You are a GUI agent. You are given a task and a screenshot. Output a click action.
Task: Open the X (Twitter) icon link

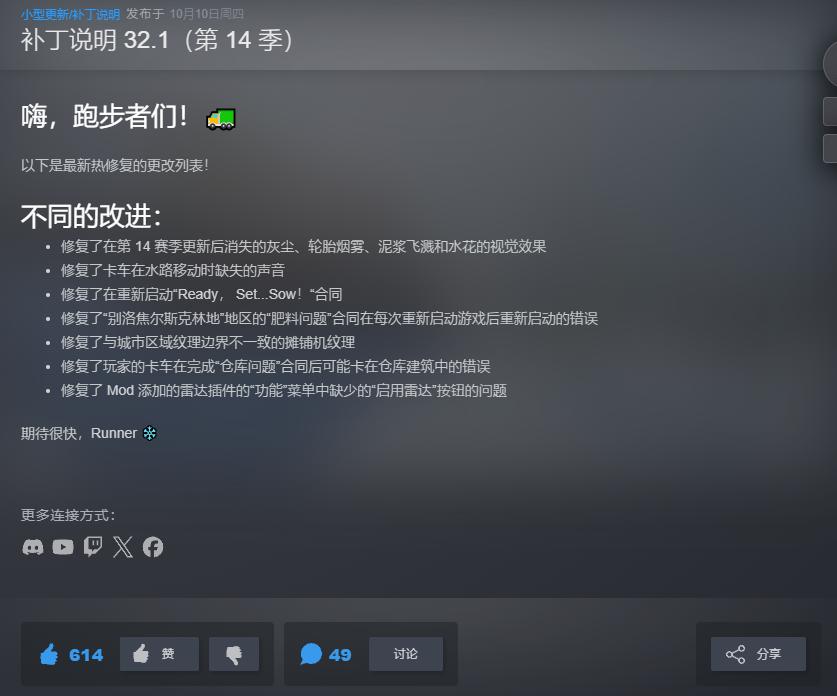pos(123,547)
